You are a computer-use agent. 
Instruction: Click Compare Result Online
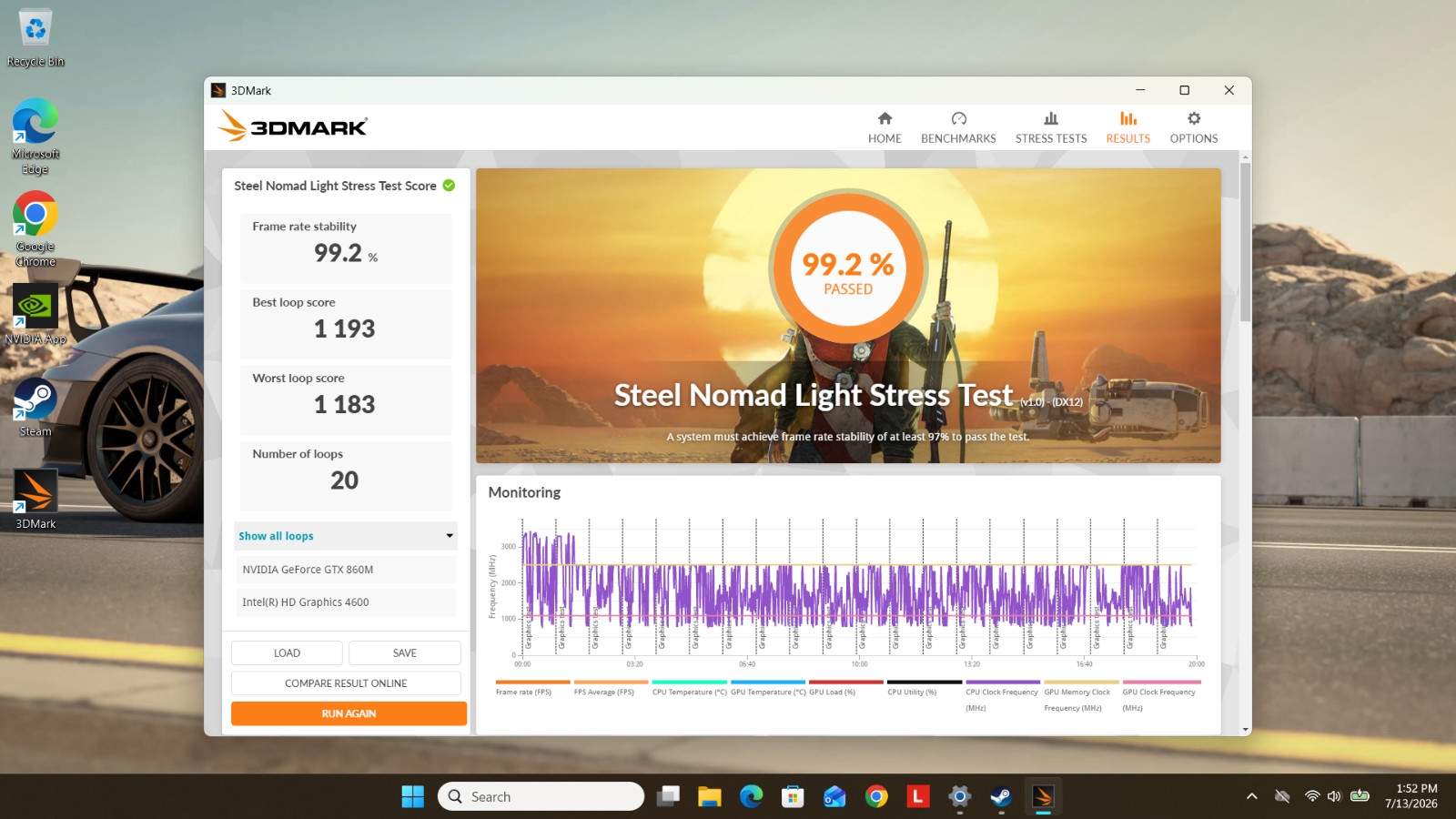tap(346, 683)
